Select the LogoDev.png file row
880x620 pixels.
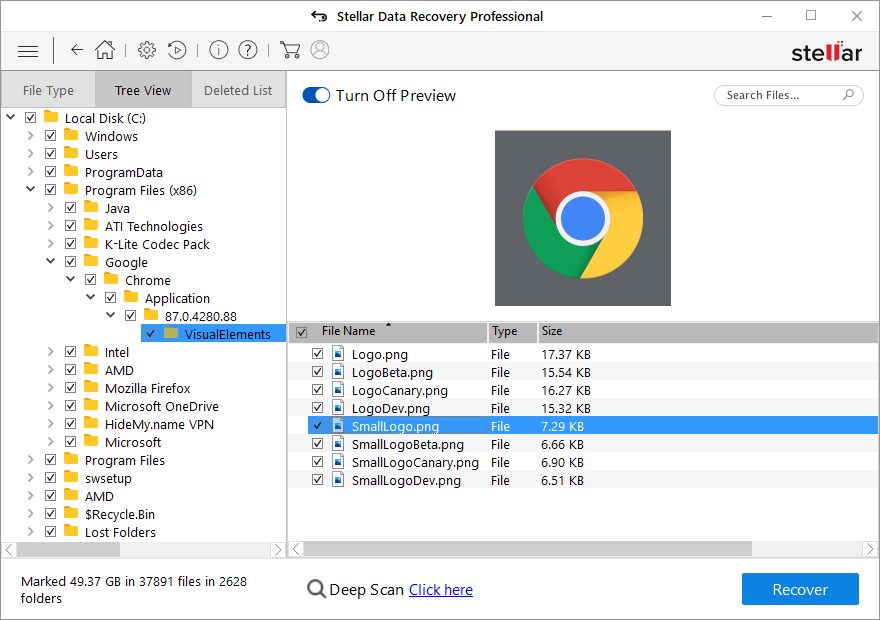[583, 408]
